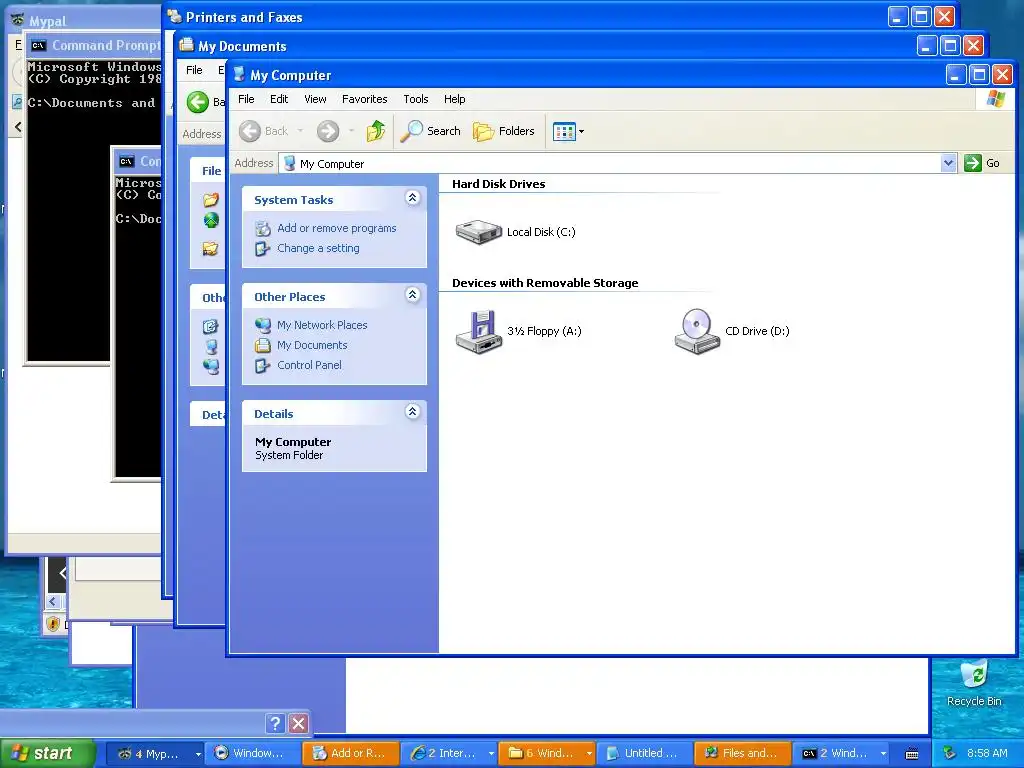1024x768 pixels.
Task: Open the View menu in My Computer
Action: [x=315, y=99]
